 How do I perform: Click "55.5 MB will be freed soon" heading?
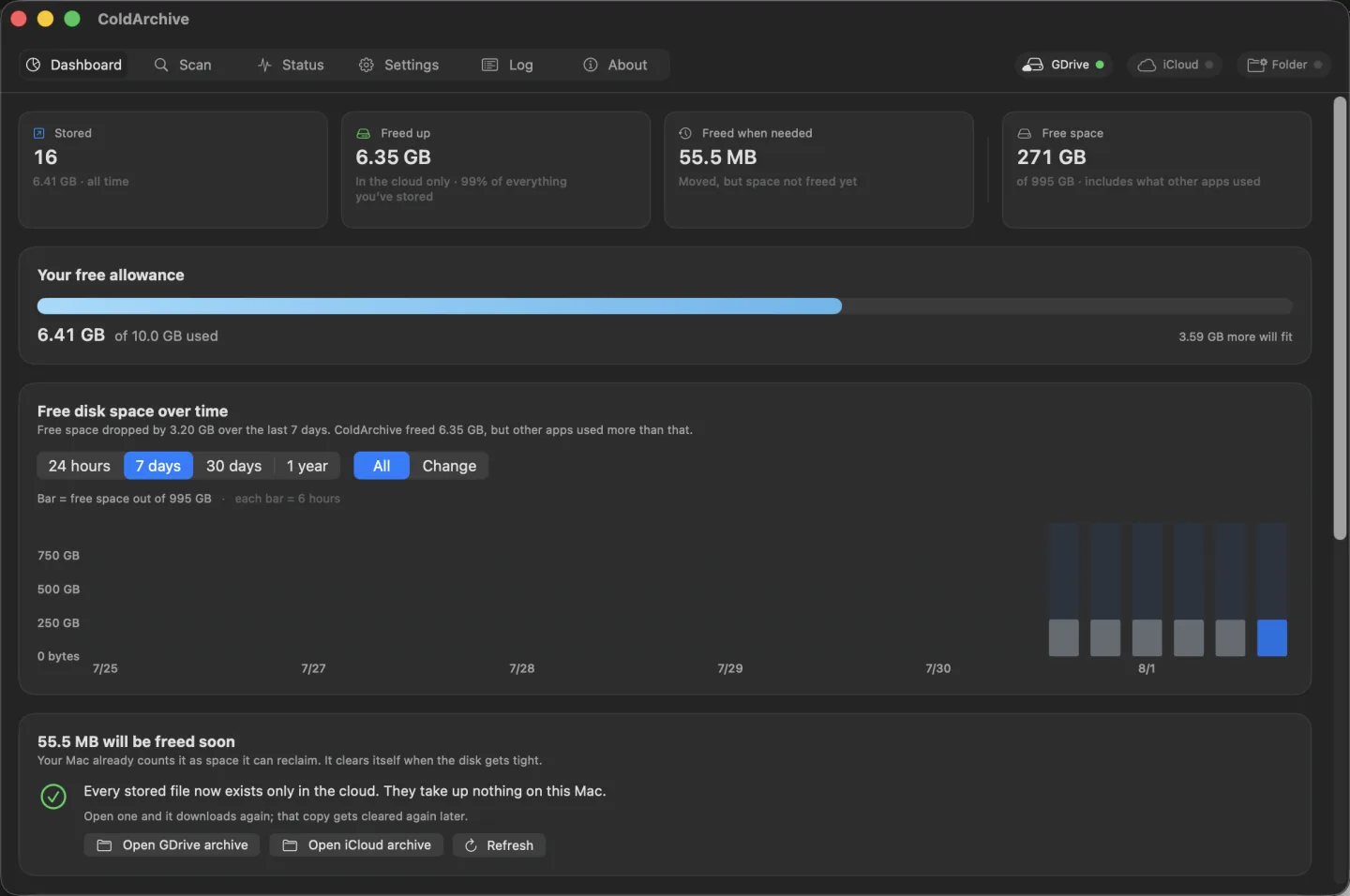point(136,741)
